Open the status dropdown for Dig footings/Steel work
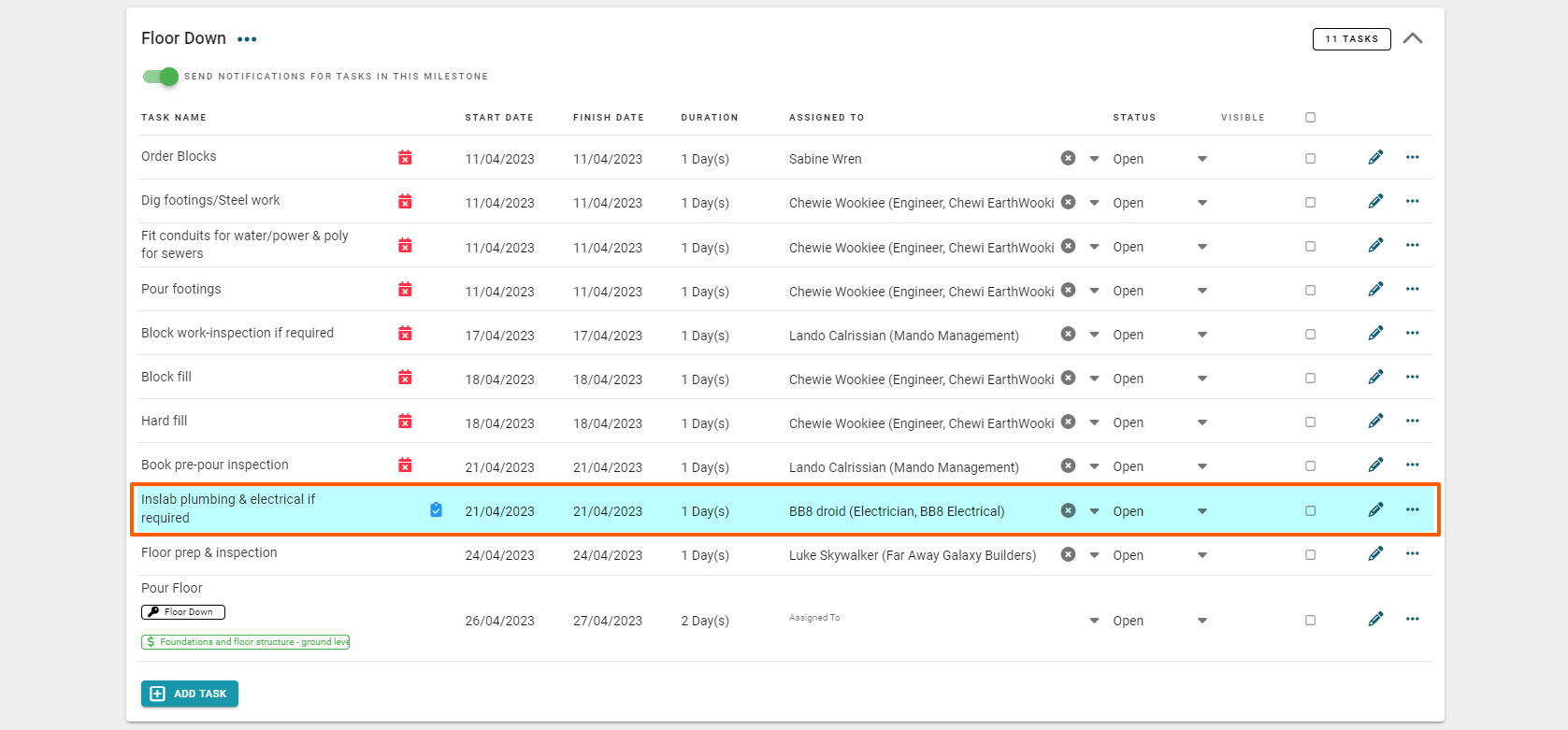Image resolution: width=1568 pixels, height=730 pixels. [x=1202, y=203]
